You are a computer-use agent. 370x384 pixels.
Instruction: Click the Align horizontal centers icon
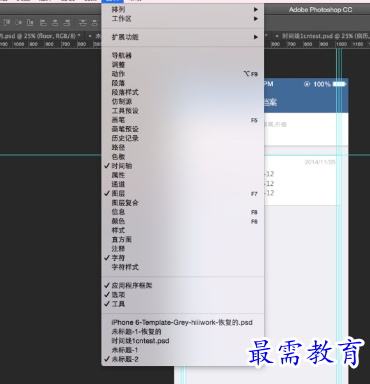click(x=55, y=23)
